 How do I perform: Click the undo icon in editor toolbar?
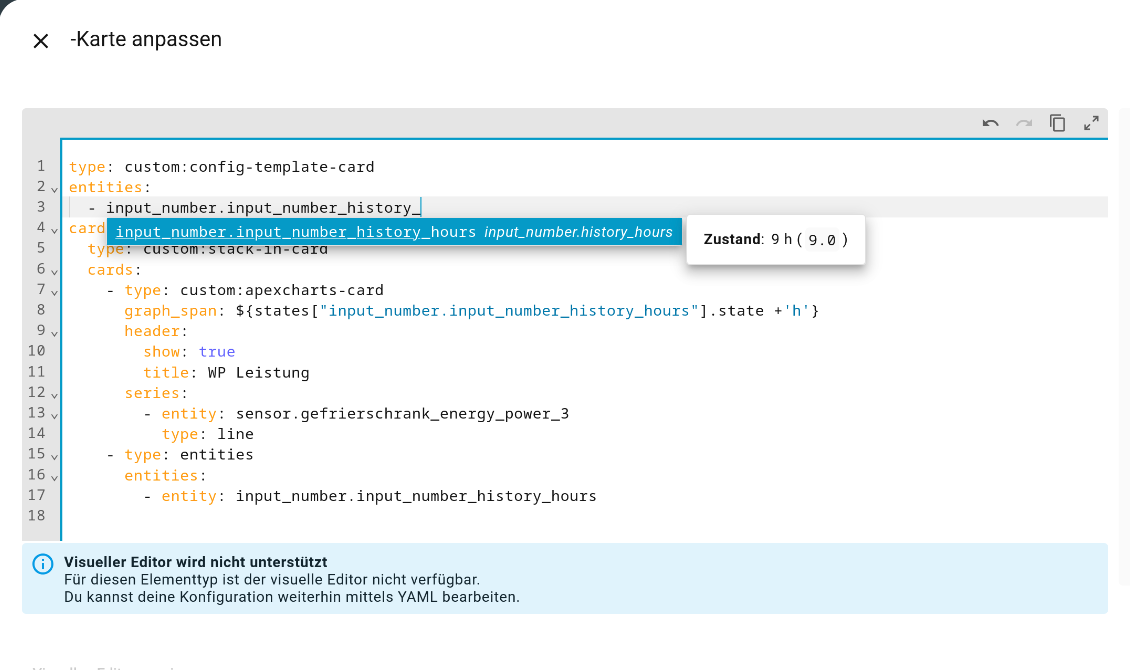pos(990,123)
